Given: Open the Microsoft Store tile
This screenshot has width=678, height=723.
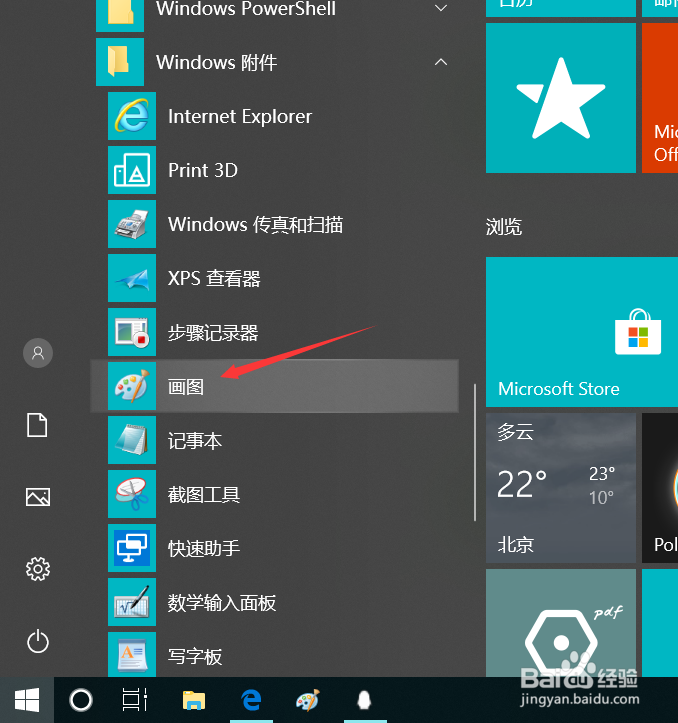Looking at the screenshot, I should point(582,332).
